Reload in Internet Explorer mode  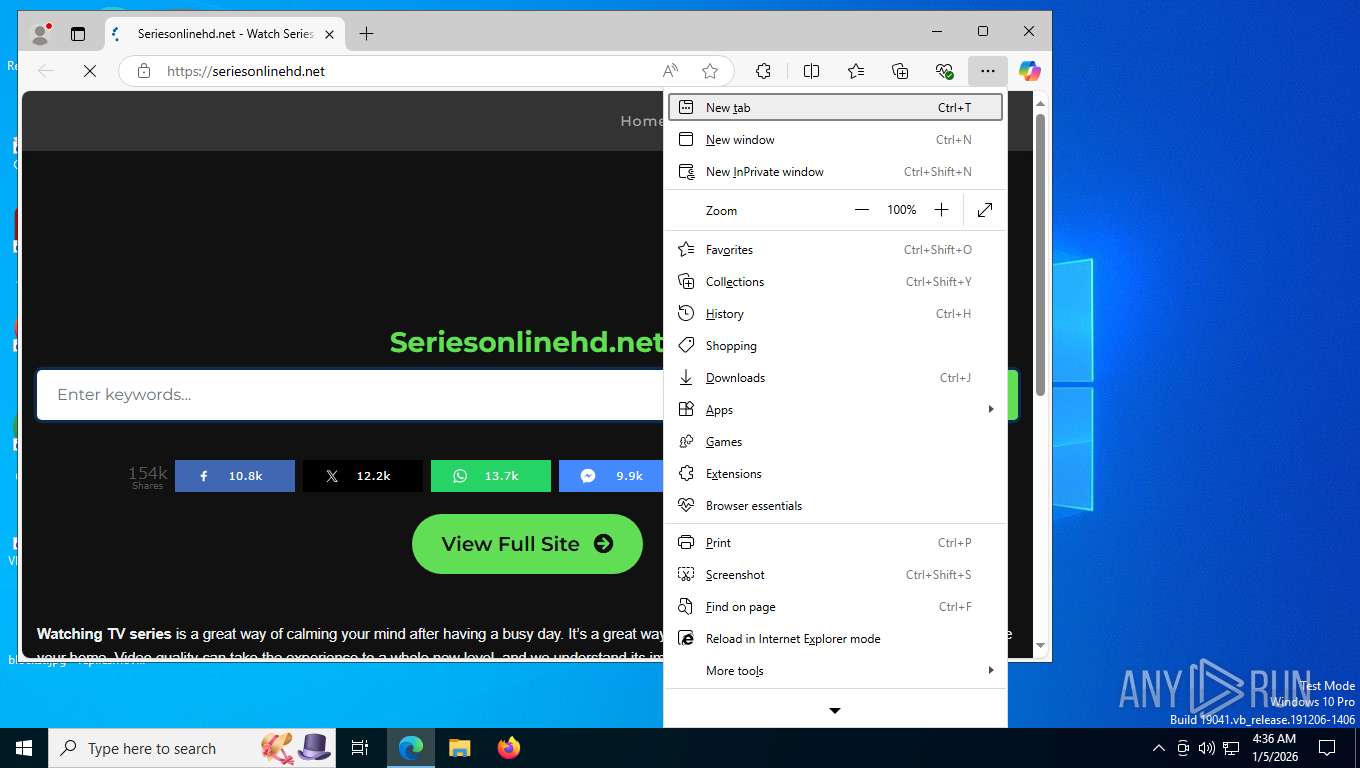point(835,639)
